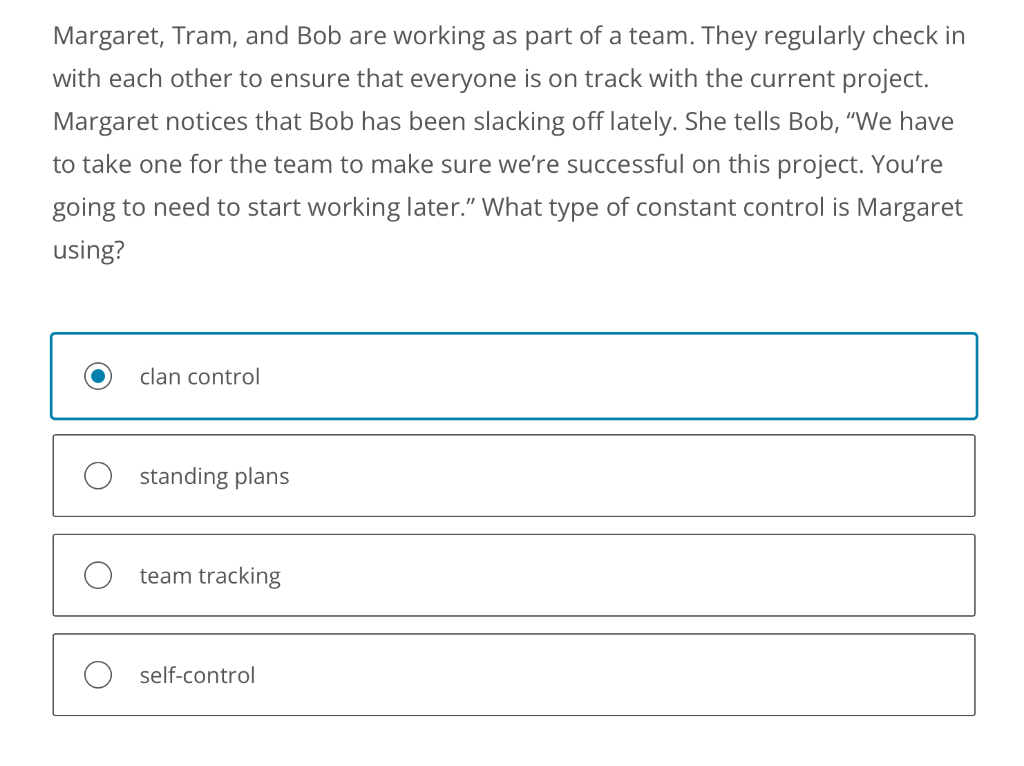Viewport: 1024px width, 766px height.
Task: Click the "clan control" answer label
Action: point(199,377)
